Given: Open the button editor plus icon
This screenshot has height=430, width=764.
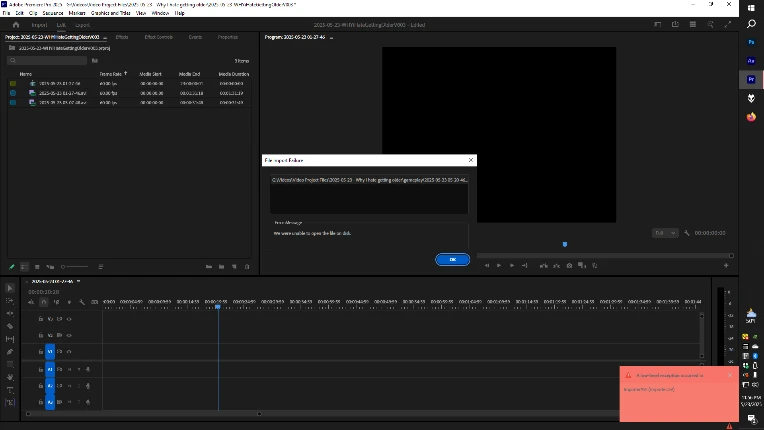Looking at the screenshot, I should (x=726, y=266).
